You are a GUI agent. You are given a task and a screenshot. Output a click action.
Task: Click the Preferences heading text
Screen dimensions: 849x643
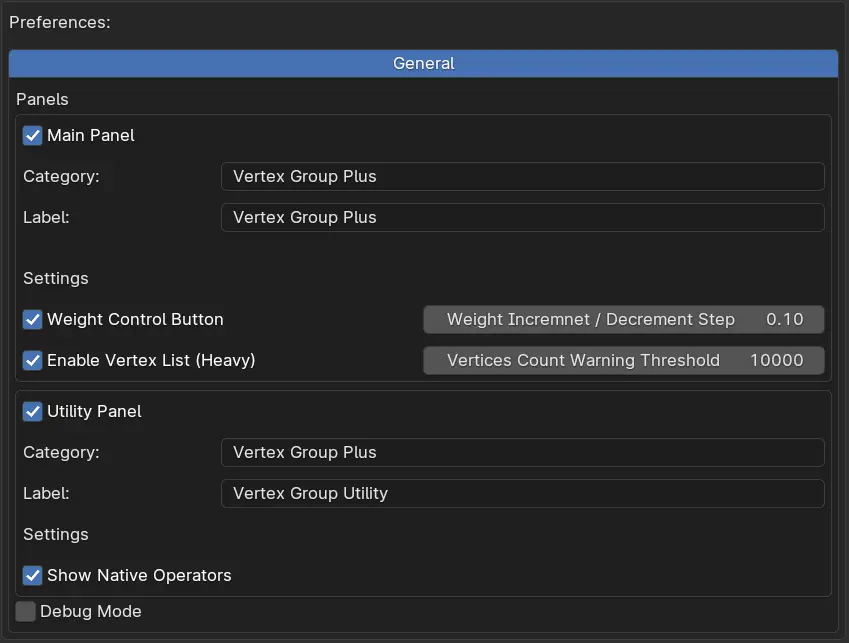click(60, 21)
